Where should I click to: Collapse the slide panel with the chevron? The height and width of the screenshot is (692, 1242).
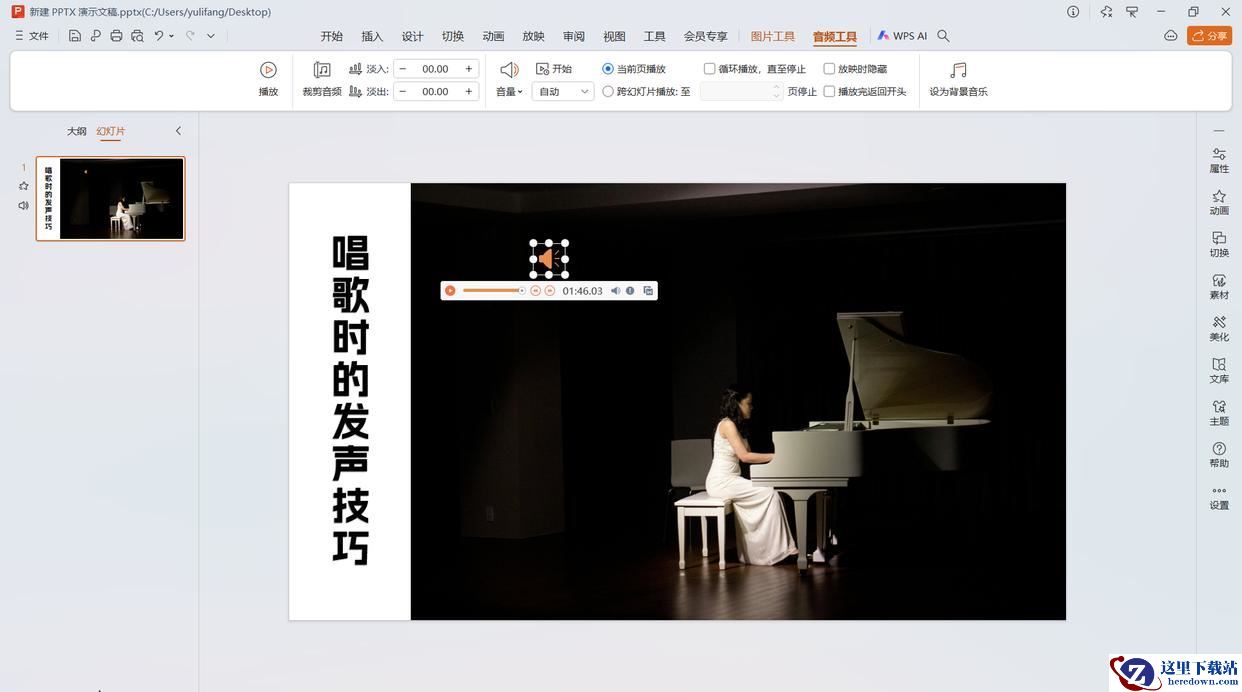coord(178,131)
